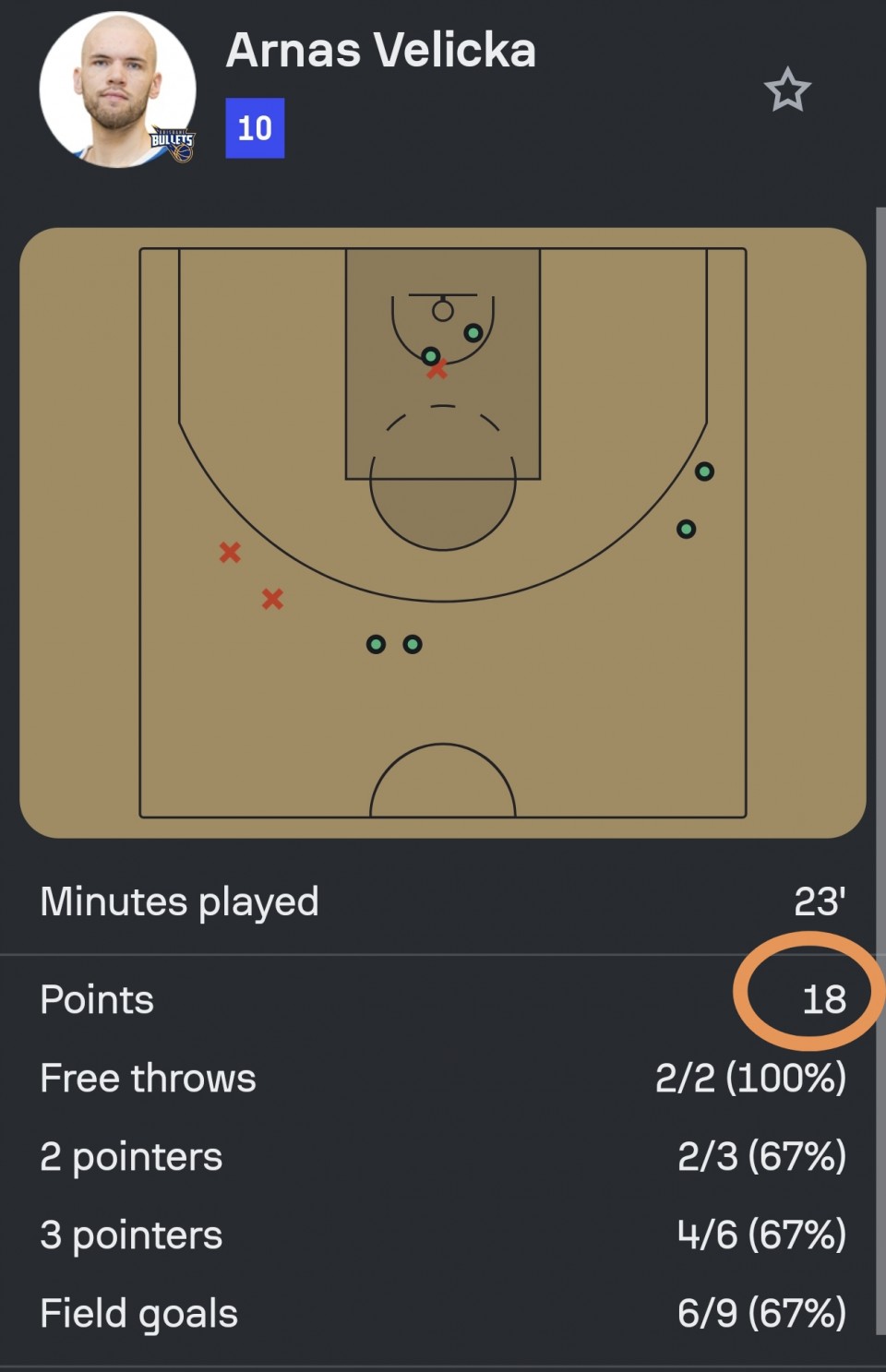The width and height of the screenshot is (886, 1372).
Task: Click the vertical scrollbar on the right edge
Action: tap(880, 770)
